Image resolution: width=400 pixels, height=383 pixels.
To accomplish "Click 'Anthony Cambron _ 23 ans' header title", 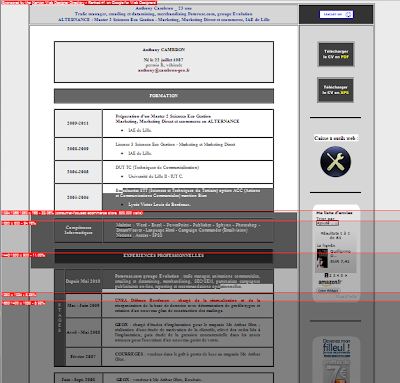I will coord(163,8).
